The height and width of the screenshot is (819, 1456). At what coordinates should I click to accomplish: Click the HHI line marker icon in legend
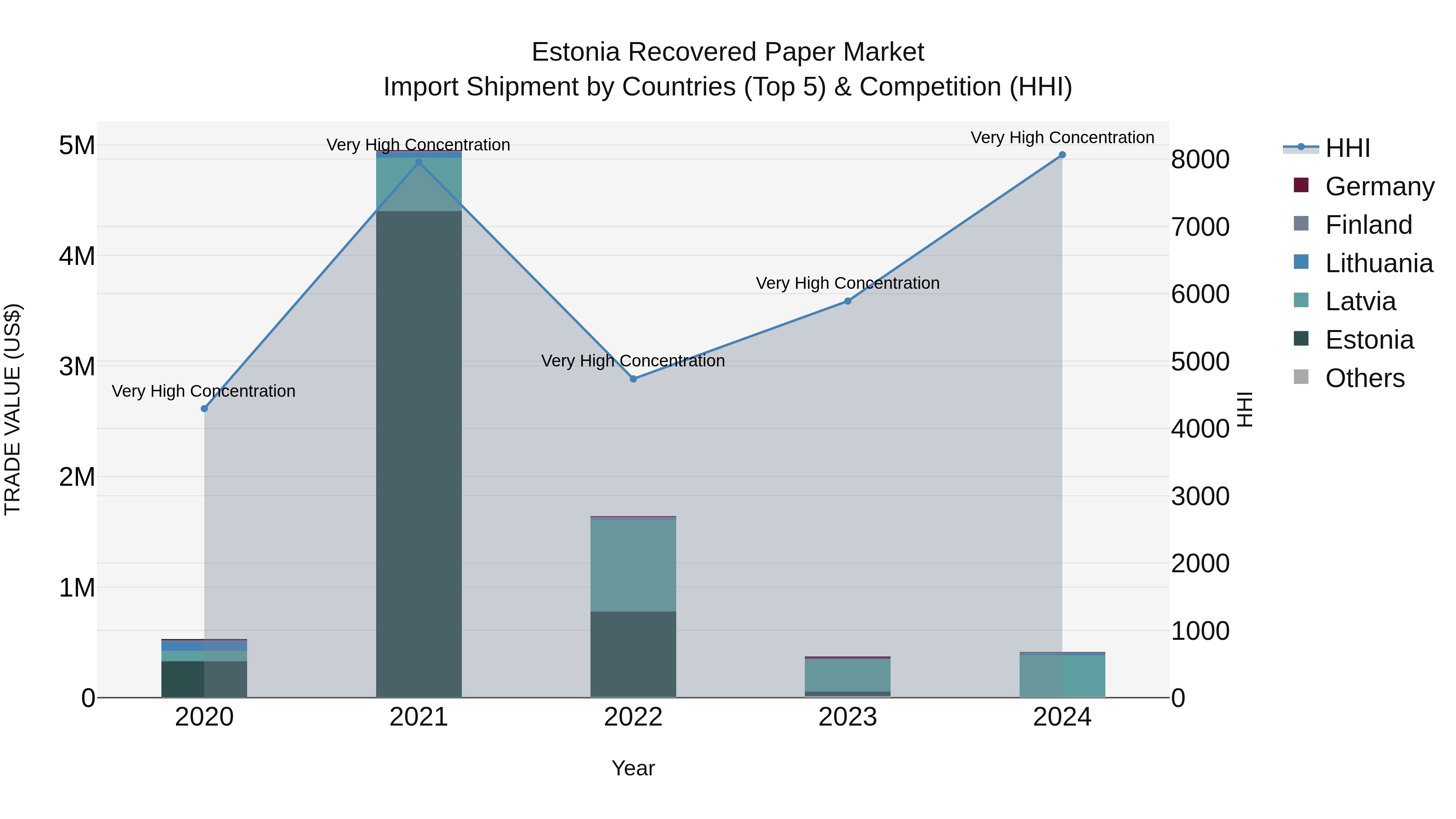pyautogui.click(x=1301, y=148)
